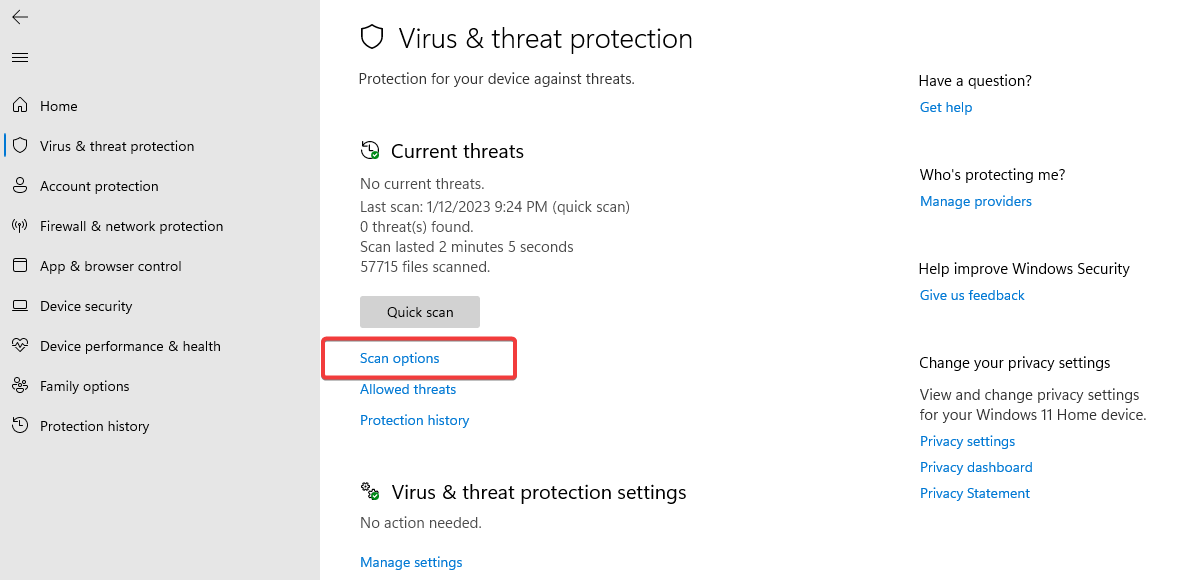Click the Device performance & health heart icon
This screenshot has height=580, width=1200.
(x=20, y=346)
